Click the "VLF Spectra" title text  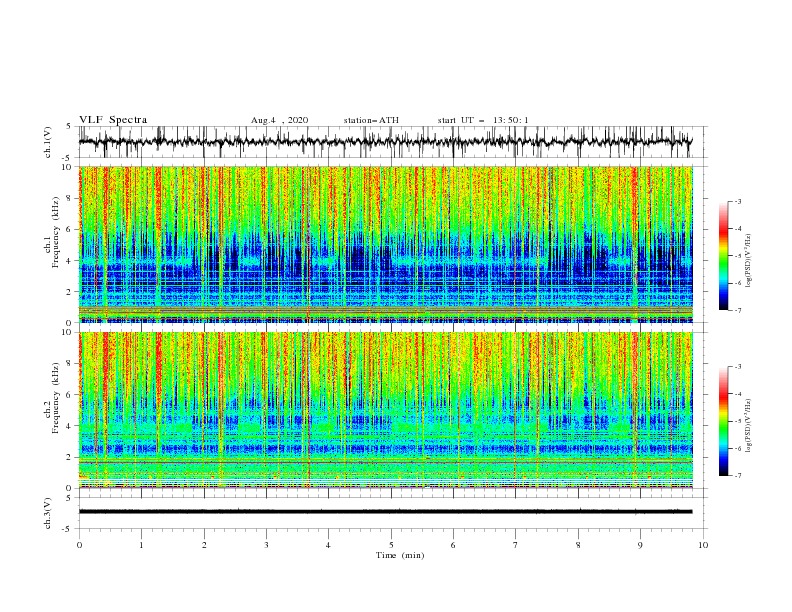(x=113, y=120)
